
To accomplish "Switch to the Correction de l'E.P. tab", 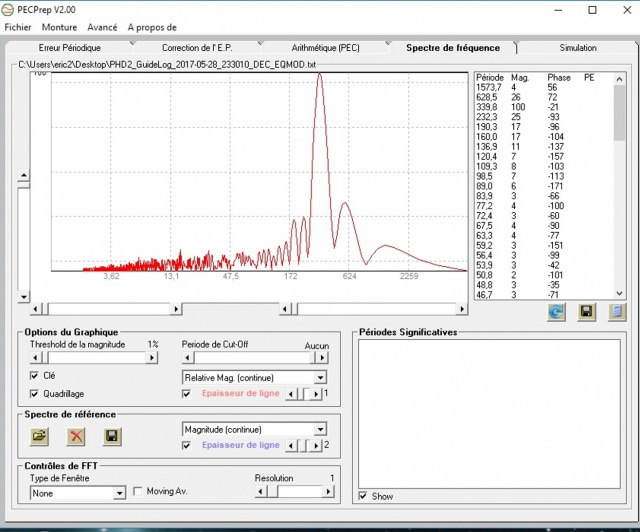I will tap(197, 48).
